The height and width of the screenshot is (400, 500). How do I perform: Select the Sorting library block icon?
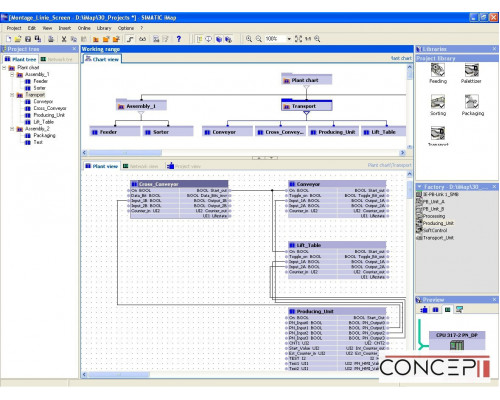point(438,102)
